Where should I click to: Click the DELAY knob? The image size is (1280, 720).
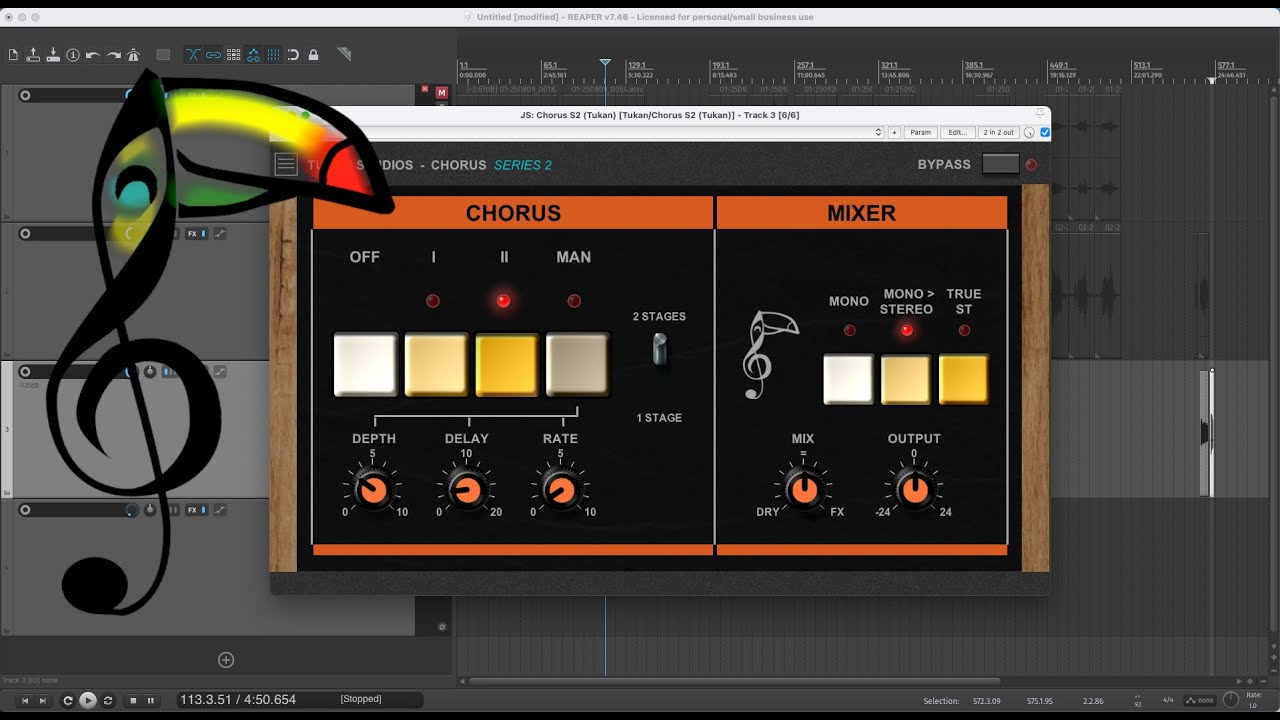466,490
